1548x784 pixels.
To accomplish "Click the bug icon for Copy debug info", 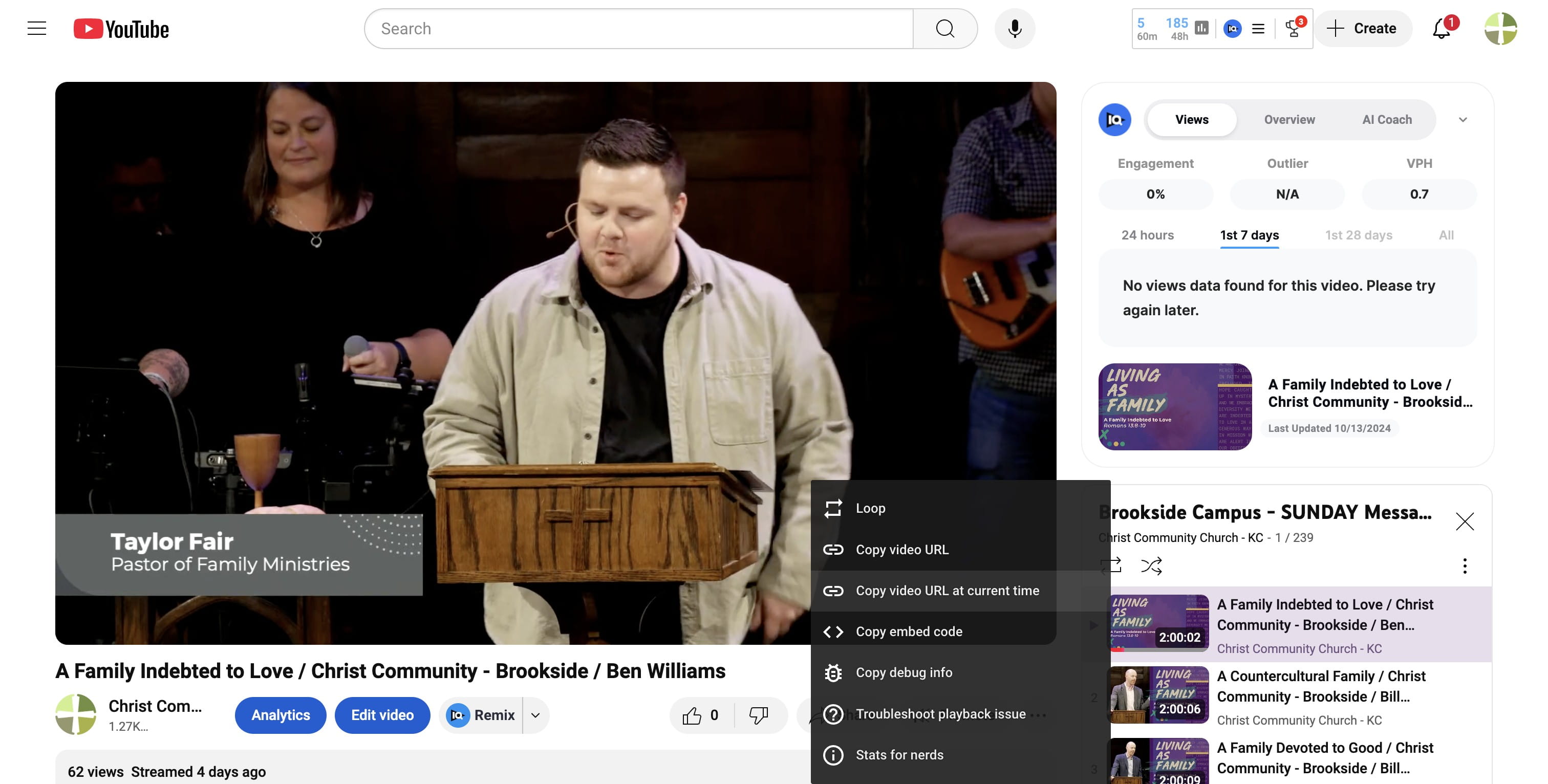I will 833,673.
